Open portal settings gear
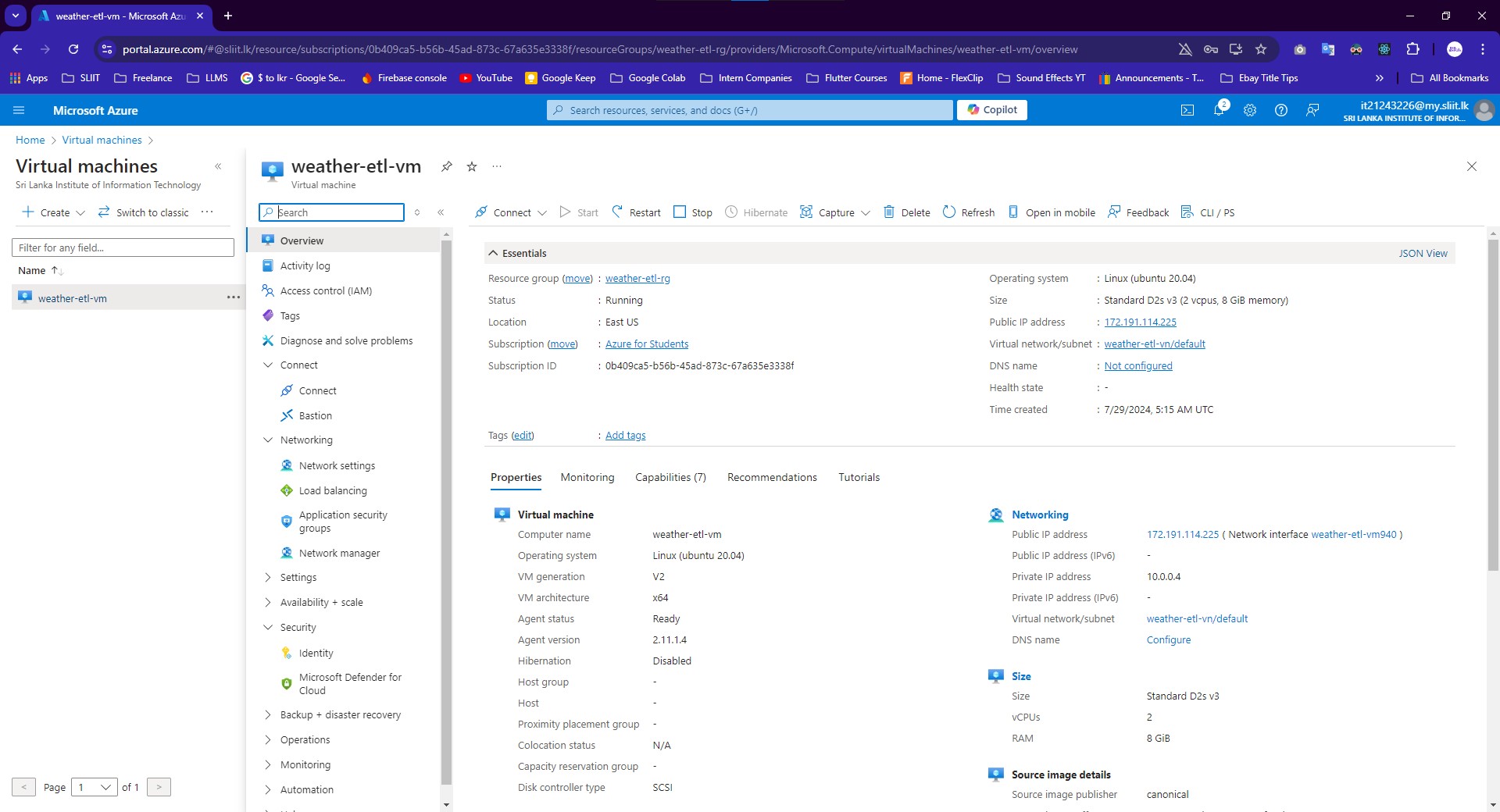Screen dimensions: 1500x812 (x=1250, y=110)
